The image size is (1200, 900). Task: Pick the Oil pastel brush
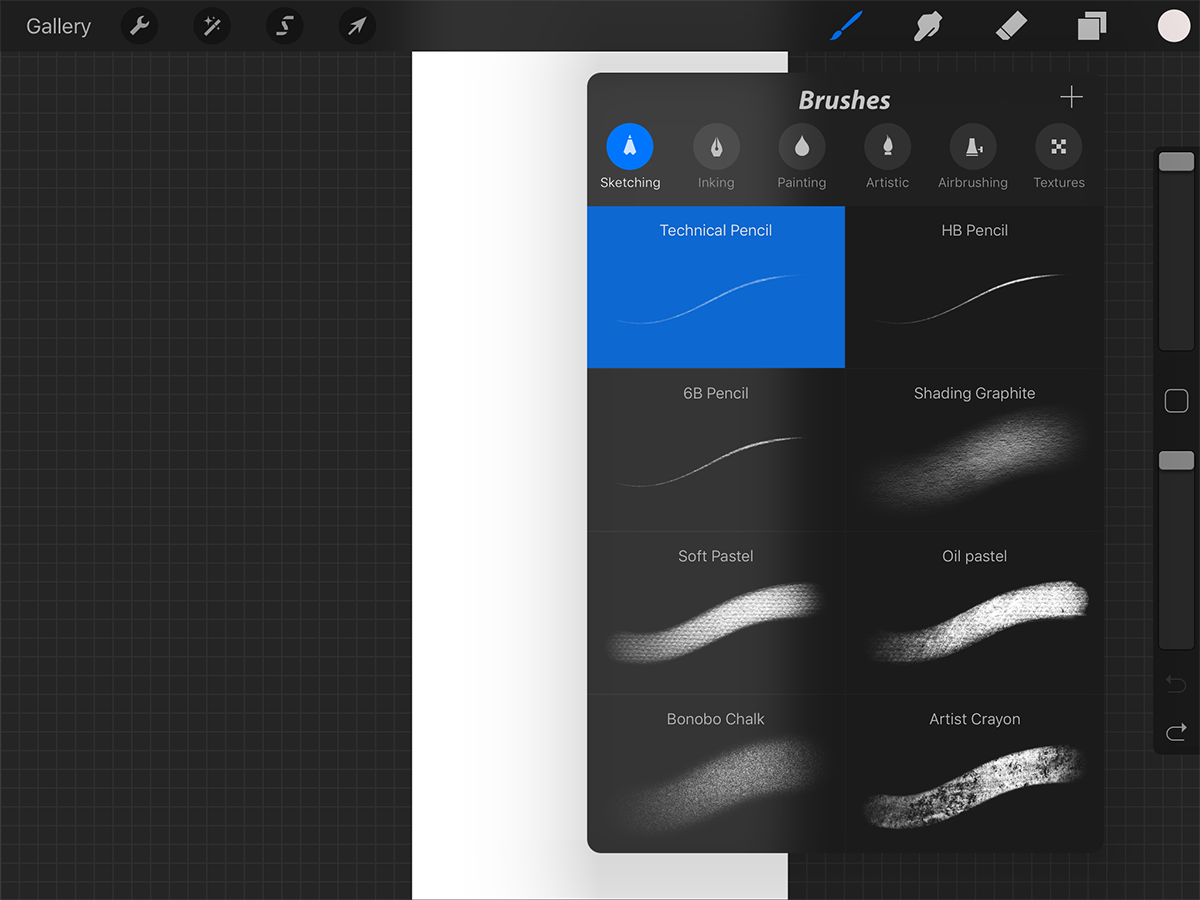(975, 613)
